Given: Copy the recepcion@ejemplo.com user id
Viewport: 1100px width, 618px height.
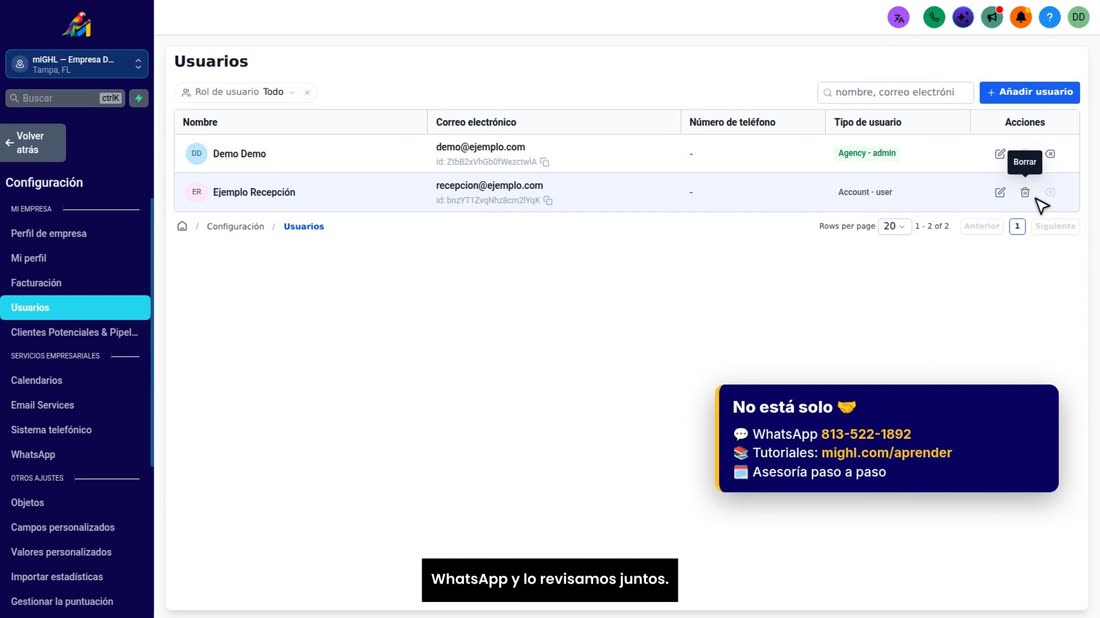Looking at the screenshot, I should pyautogui.click(x=548, y=201).
